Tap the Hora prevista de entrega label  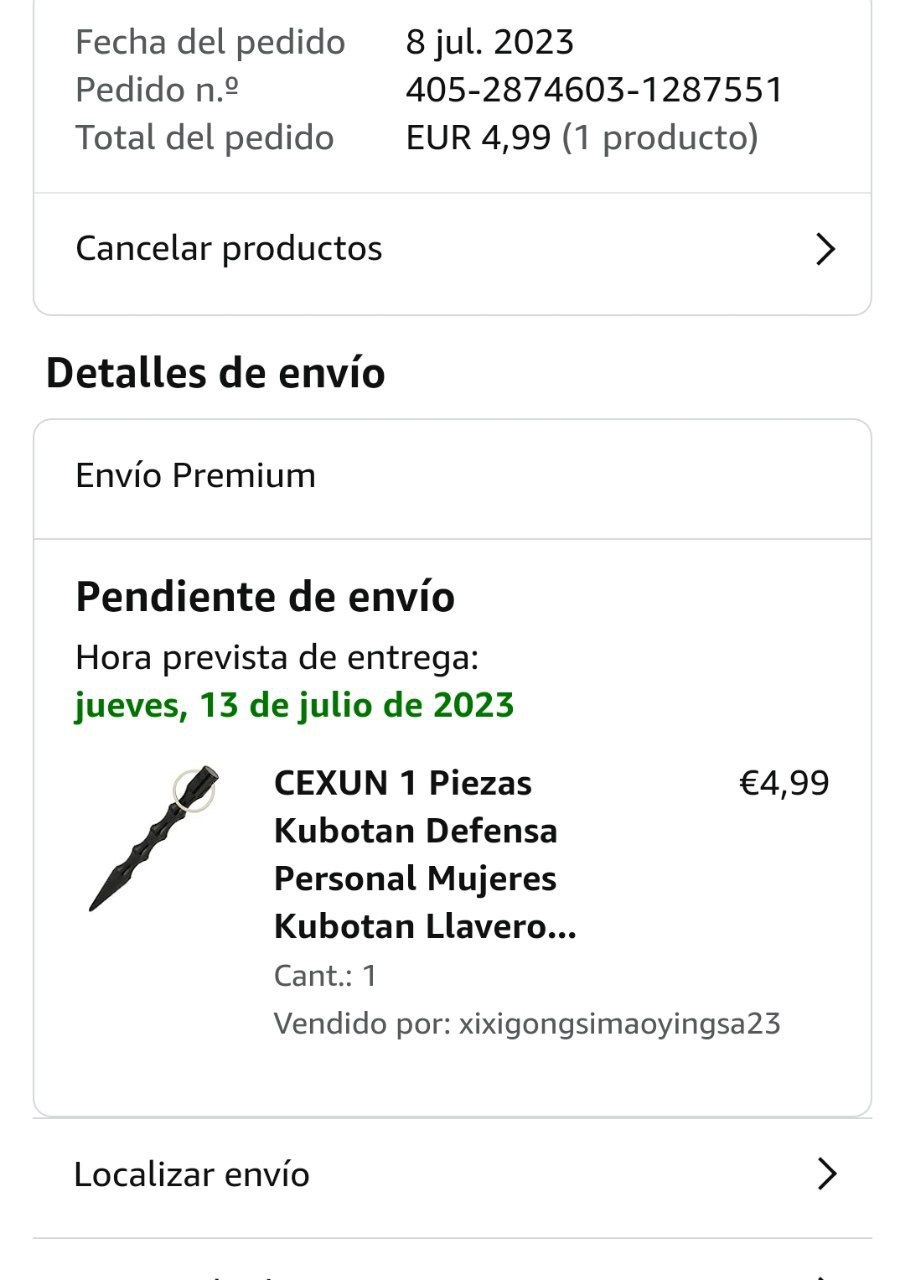[x=277, y=658]
